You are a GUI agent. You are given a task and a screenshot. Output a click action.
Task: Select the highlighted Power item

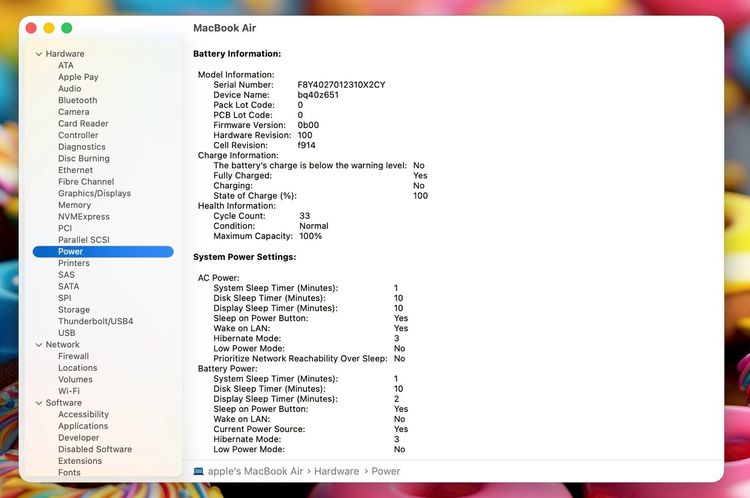click(x=103, y=252)
